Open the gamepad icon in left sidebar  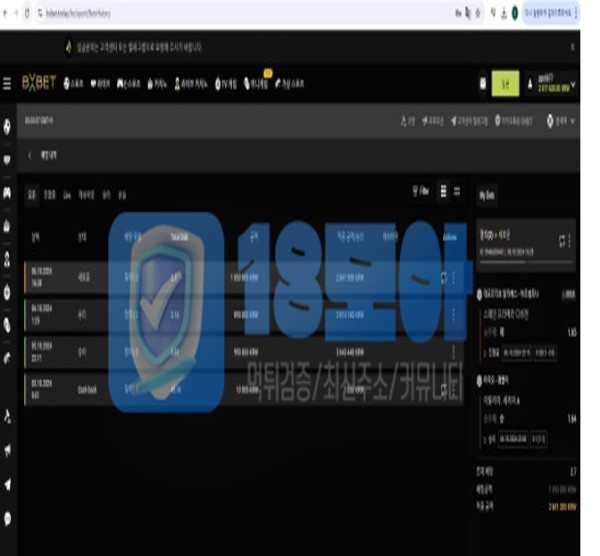[x=7, y=192]
